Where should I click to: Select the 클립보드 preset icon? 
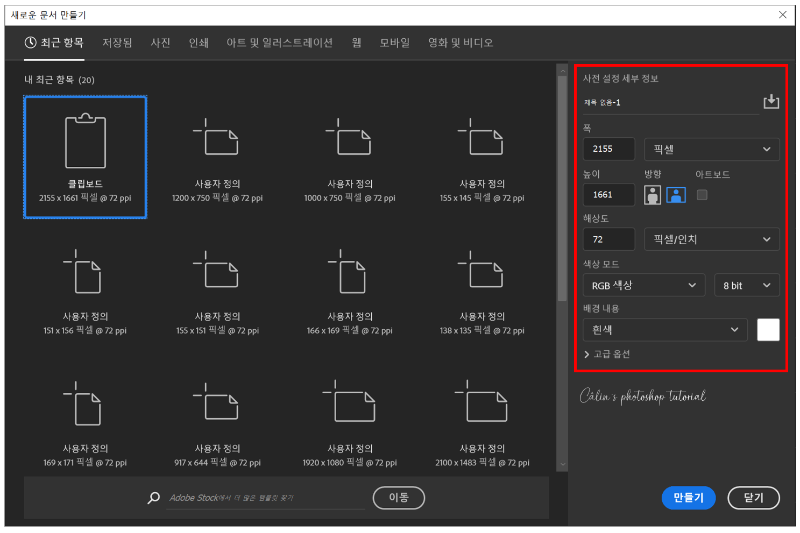pyautogui.click(x=85, y=141)
